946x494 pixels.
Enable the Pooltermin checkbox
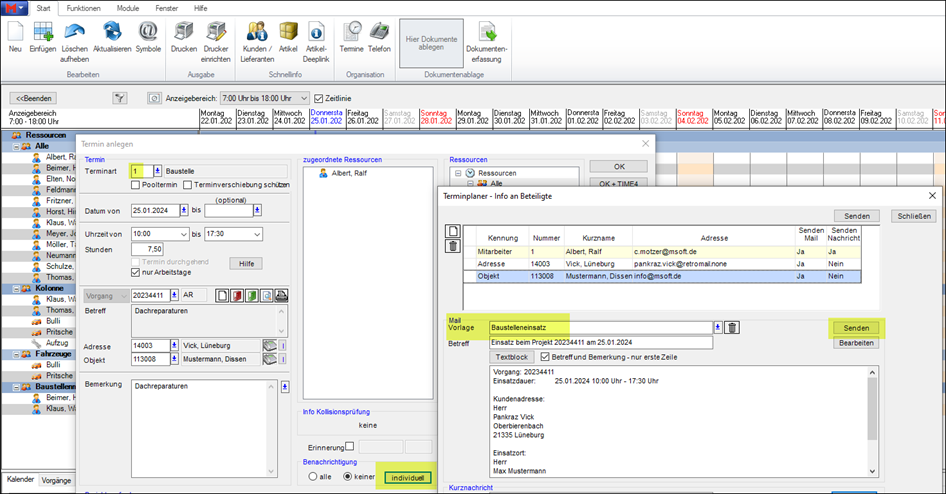click(x=136, y=185)
